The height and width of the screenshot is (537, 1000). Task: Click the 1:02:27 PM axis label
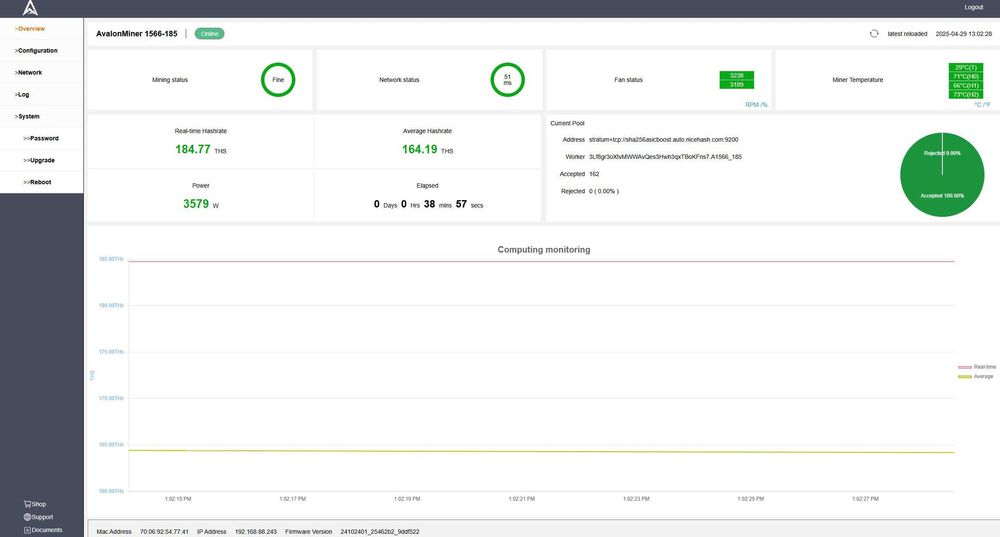click(865, 499)
